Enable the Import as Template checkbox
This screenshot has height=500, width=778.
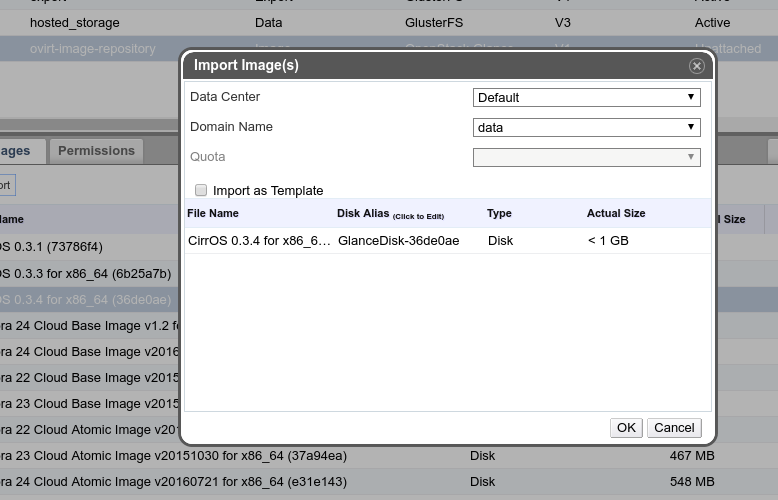[201, 190]
